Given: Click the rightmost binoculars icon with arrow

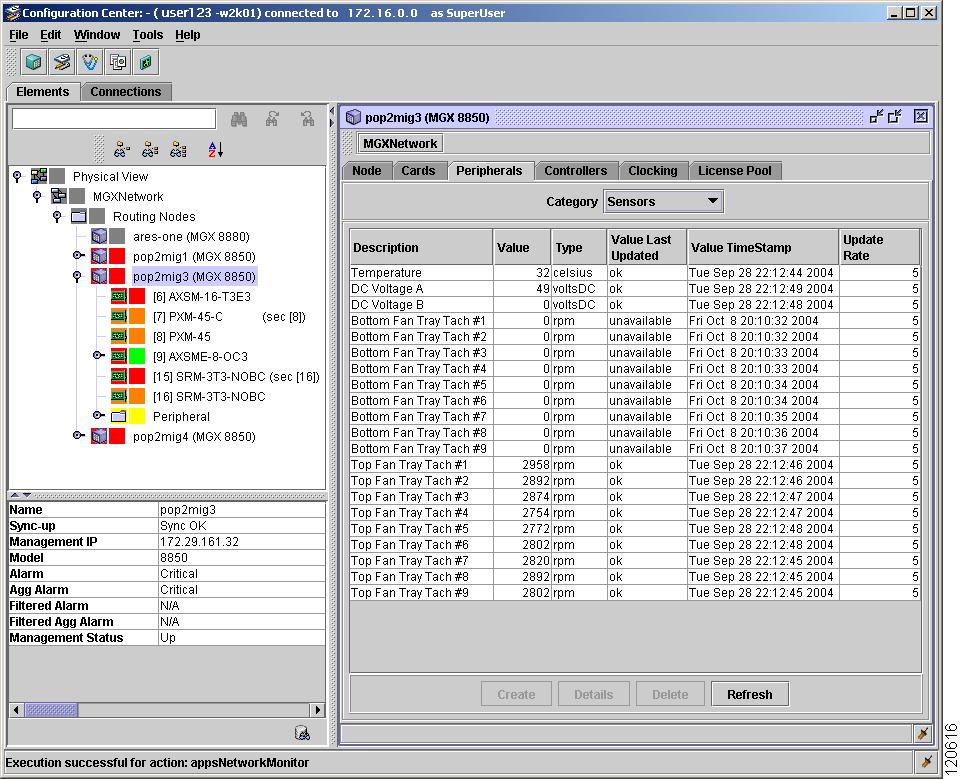Looking at the screenshot, I should 307,119.
